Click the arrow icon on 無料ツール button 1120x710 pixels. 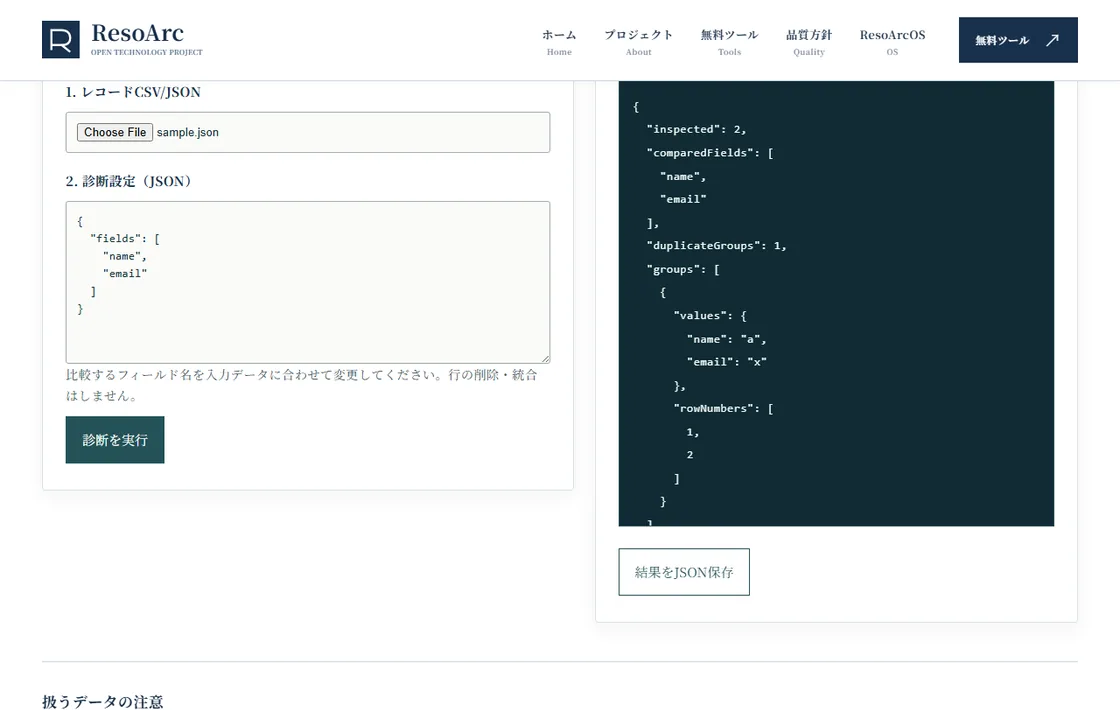click(x=1052, y=40)
